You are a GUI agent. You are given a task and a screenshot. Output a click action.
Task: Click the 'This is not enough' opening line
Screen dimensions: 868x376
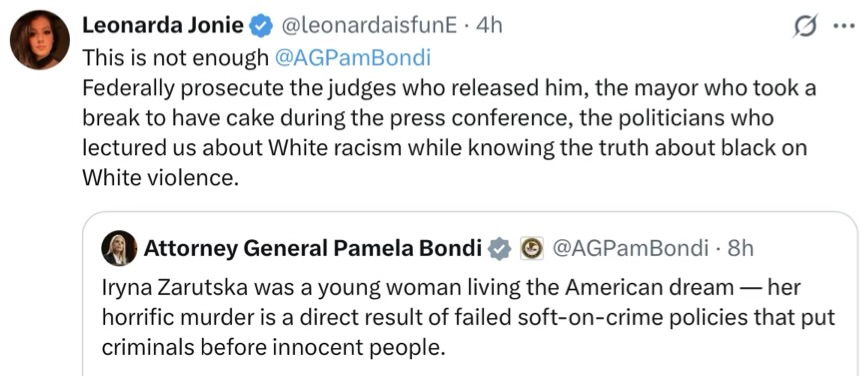pos(174,58)
